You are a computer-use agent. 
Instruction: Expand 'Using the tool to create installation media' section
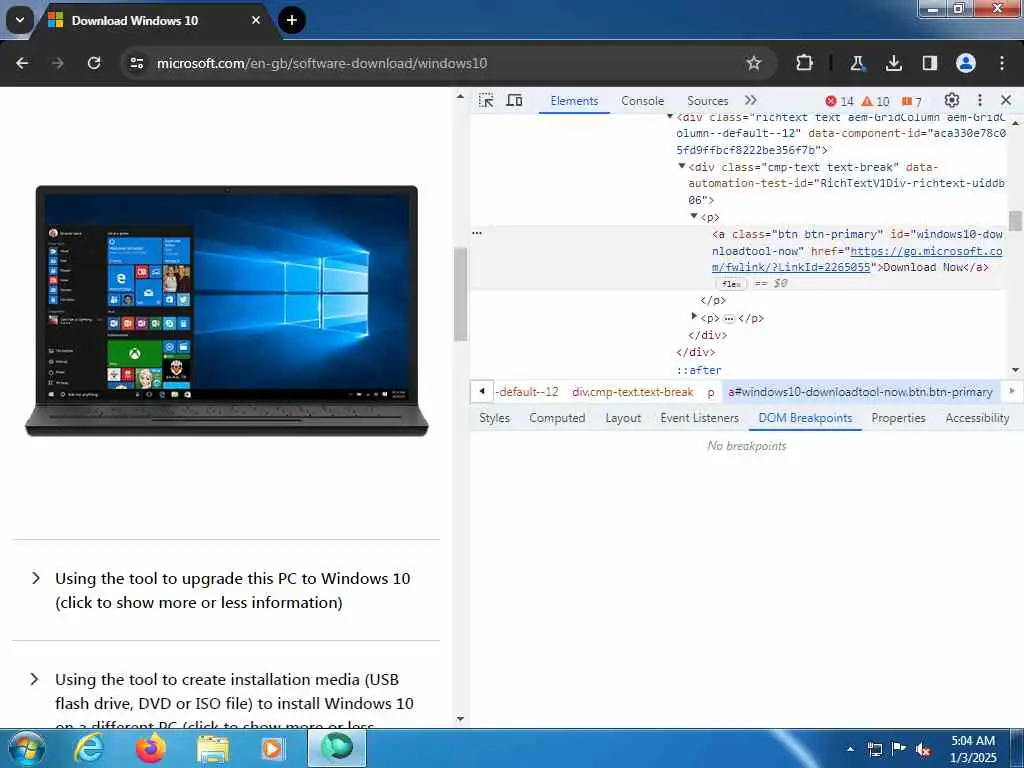[x=222, y=703]
